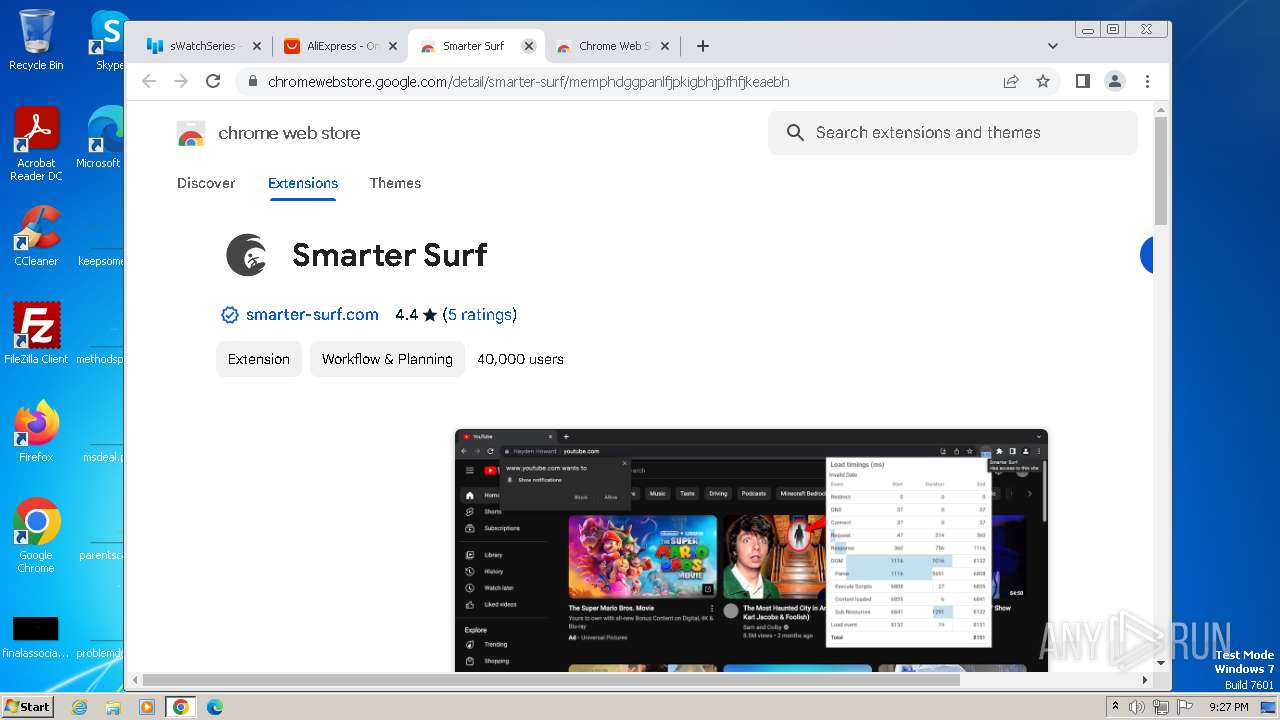Open FileZilla Client desktop icon

(36, 333)
